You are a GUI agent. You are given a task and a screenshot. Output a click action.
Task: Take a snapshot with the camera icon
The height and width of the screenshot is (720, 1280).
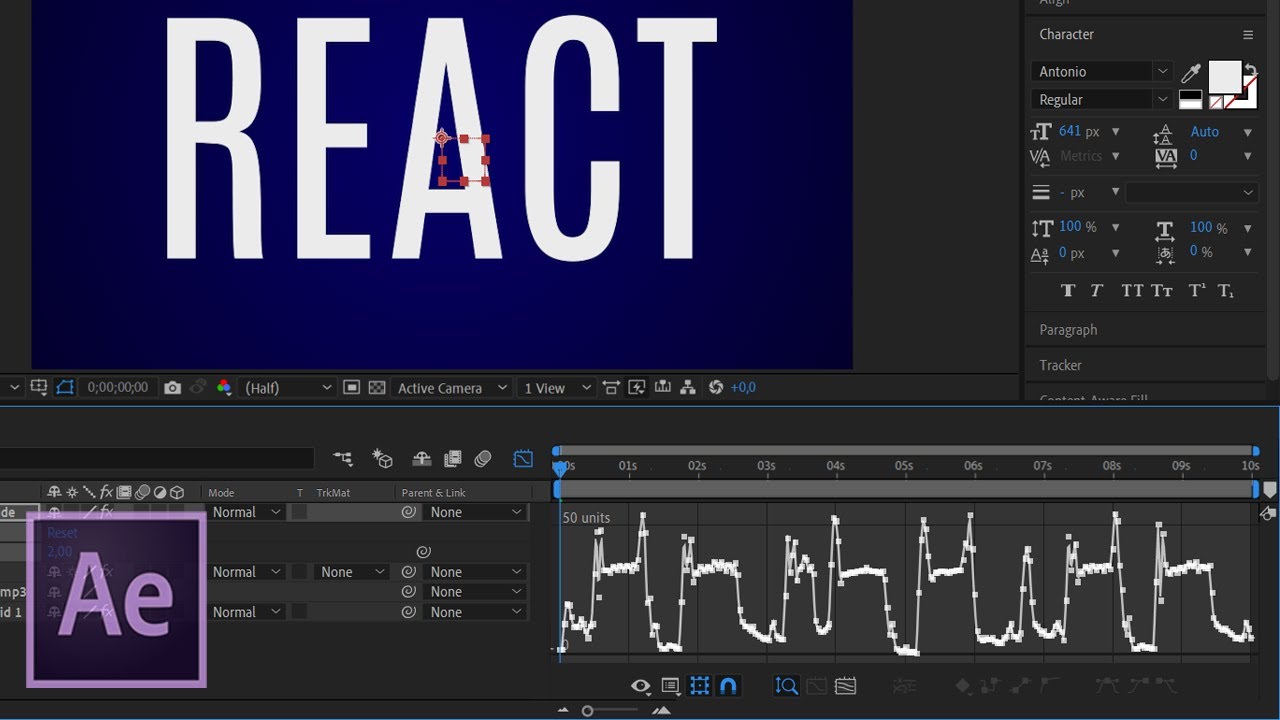click(x=173, y=387)
